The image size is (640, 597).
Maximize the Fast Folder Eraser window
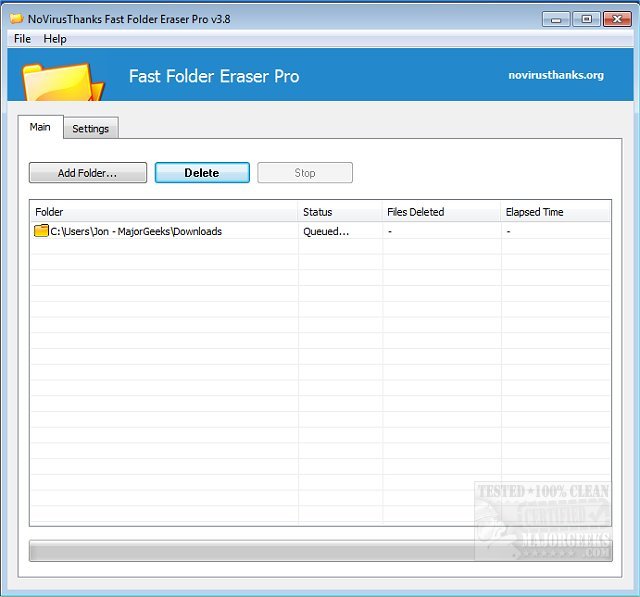pyautogui.click(x=587, y=19)
